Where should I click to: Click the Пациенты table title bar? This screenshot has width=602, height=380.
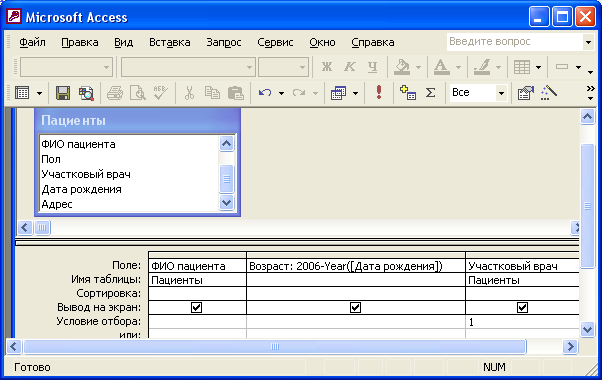[x=137, y=121]
